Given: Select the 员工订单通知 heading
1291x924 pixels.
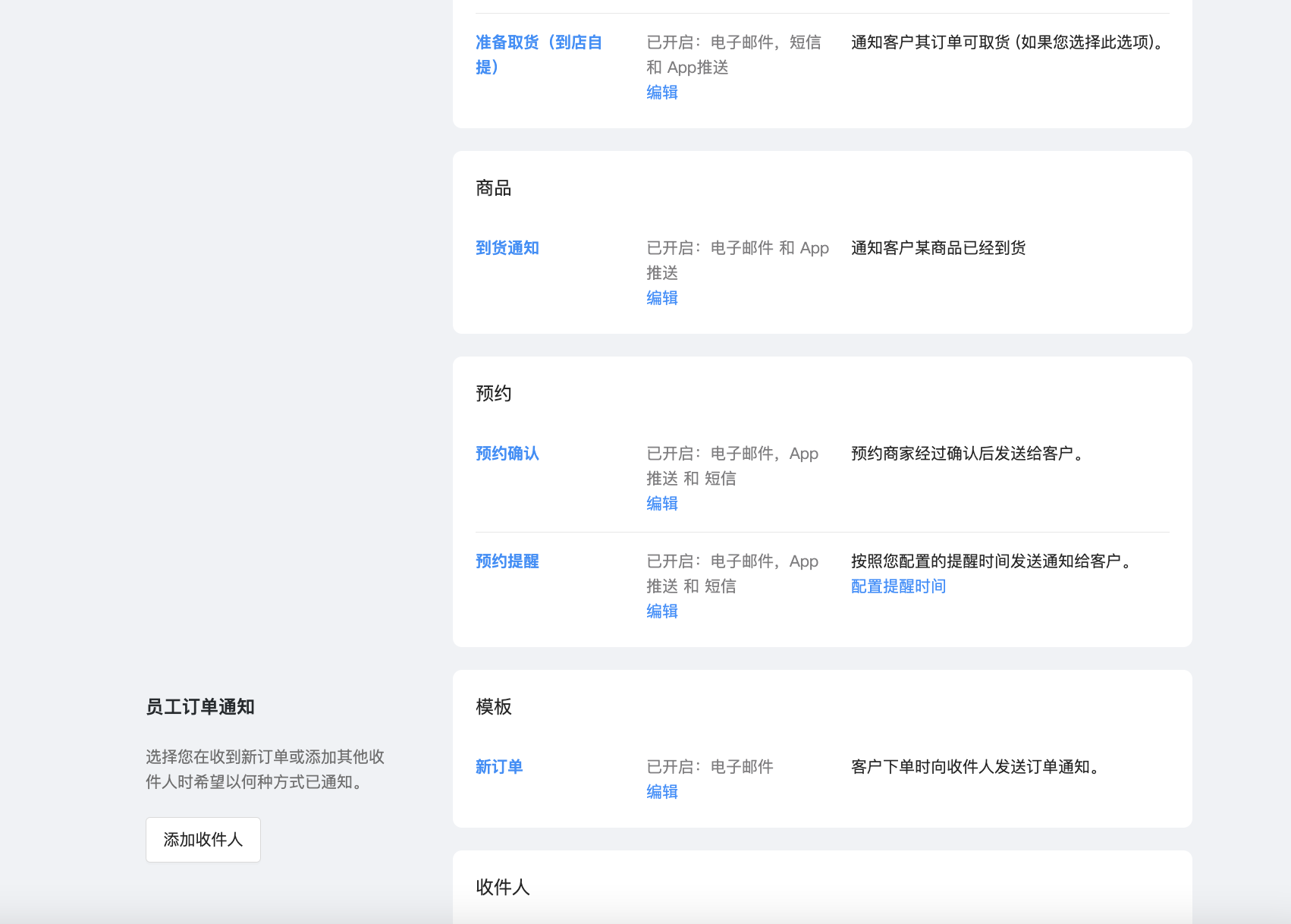Looking at the screenshot, I should tap(200, 707).
